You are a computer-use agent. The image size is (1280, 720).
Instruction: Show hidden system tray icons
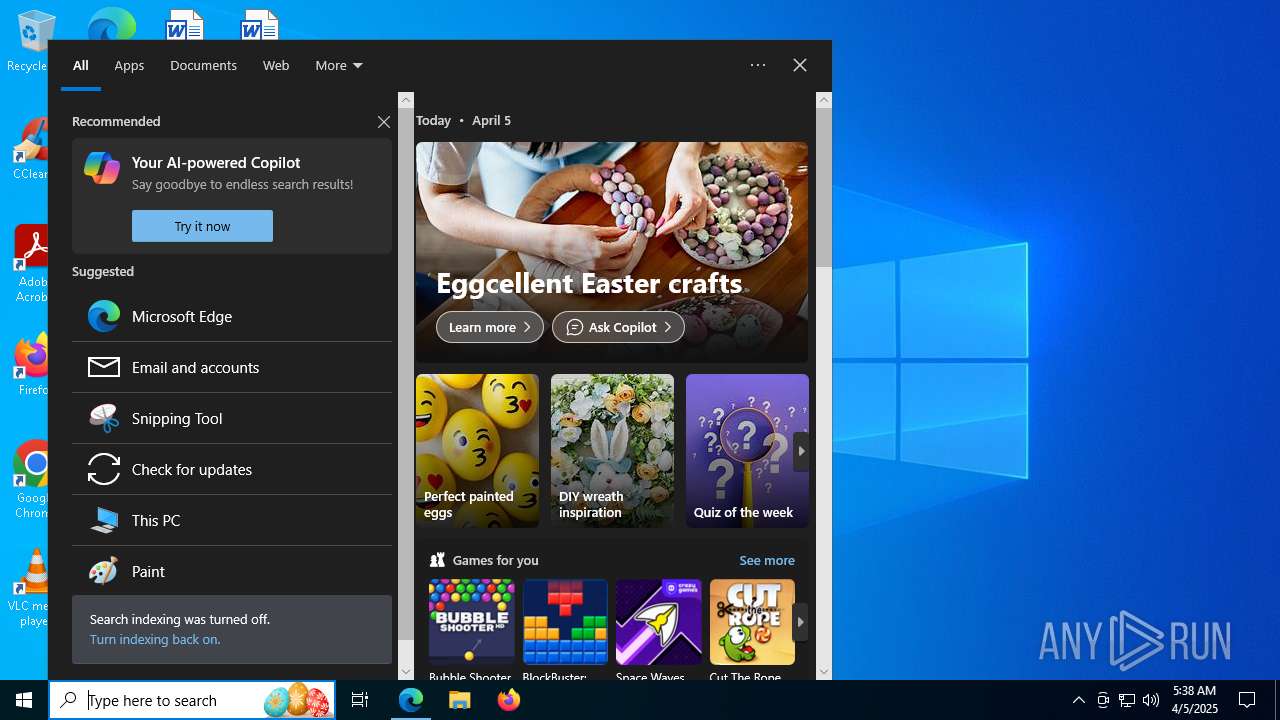[1079, 700]
